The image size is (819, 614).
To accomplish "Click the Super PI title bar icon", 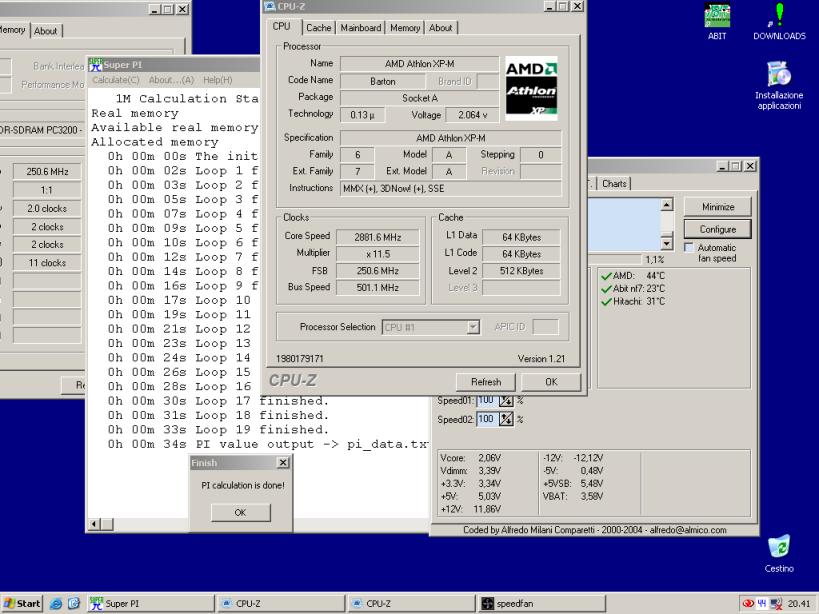I will pyautogui.click(x=95, y=65).
